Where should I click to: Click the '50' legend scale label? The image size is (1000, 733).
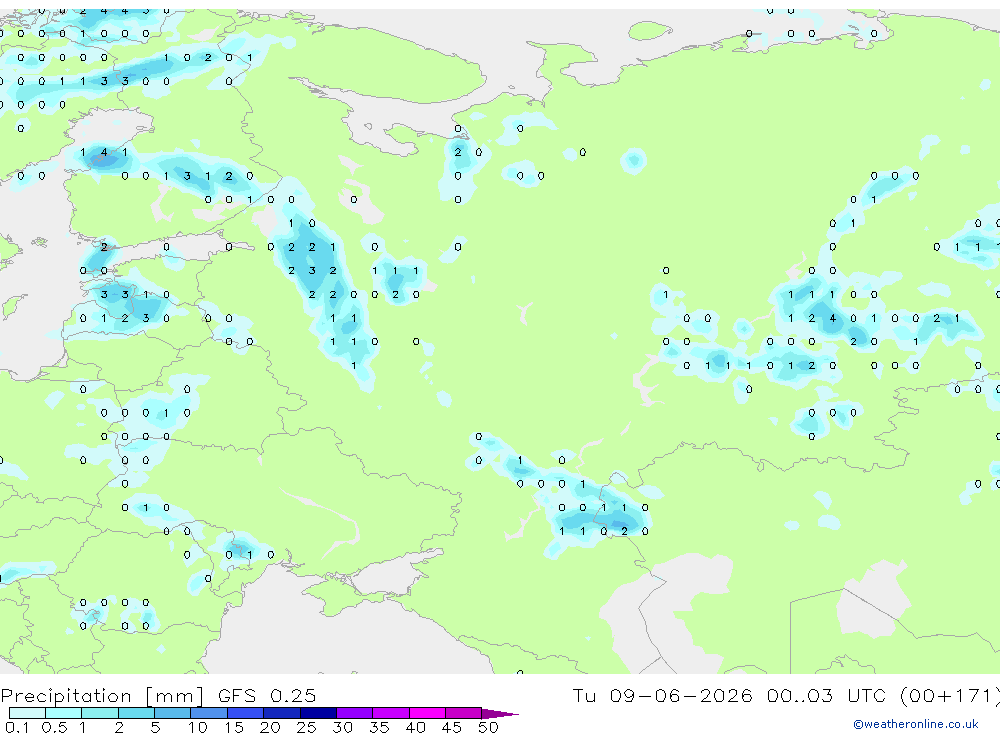tap(488, 727)
